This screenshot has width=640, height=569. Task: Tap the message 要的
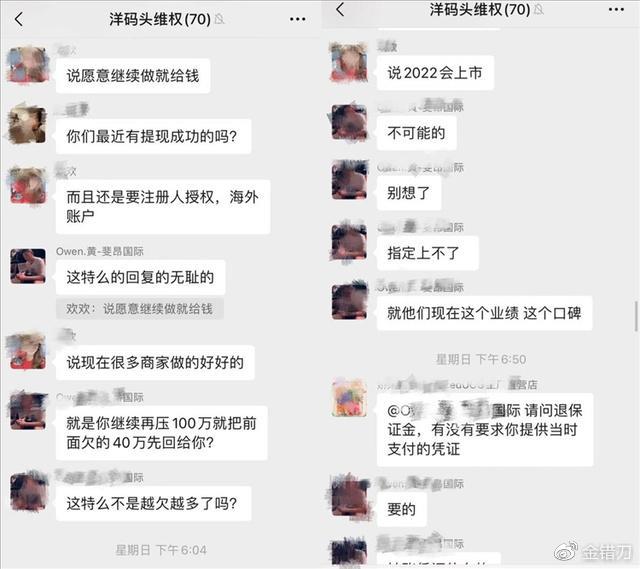402,509
